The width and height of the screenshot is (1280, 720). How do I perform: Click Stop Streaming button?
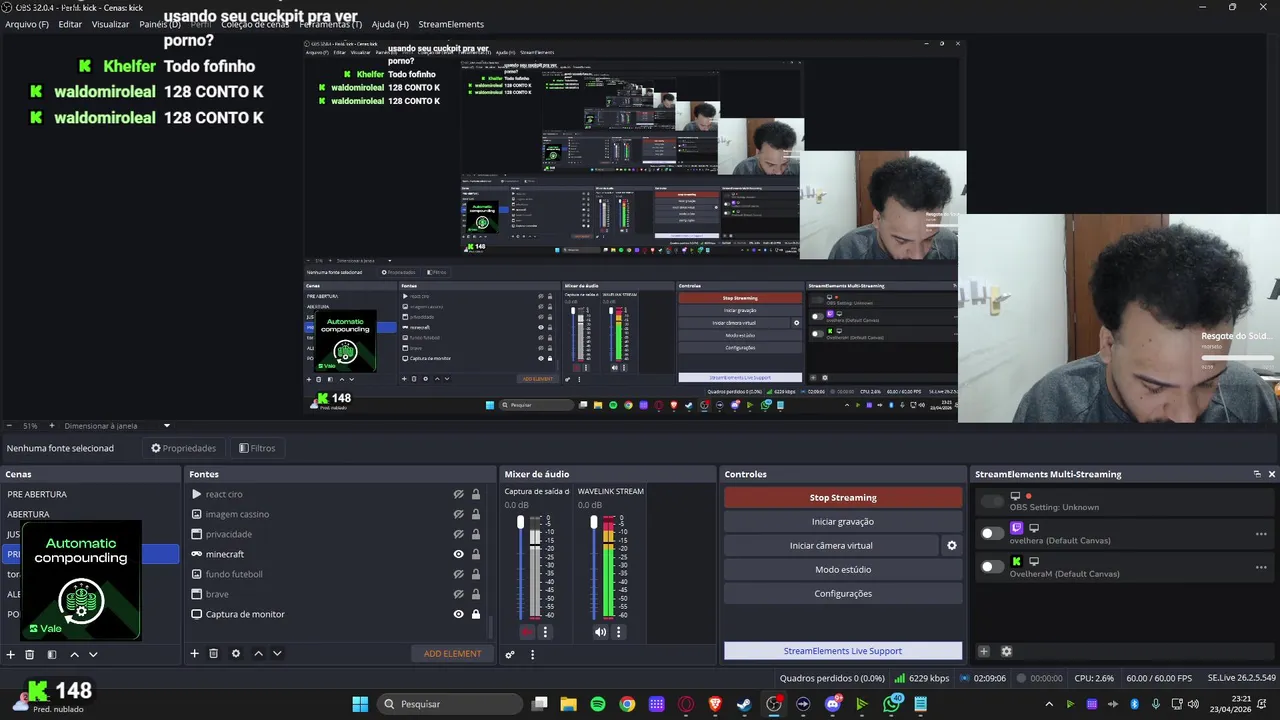[843, 498]
